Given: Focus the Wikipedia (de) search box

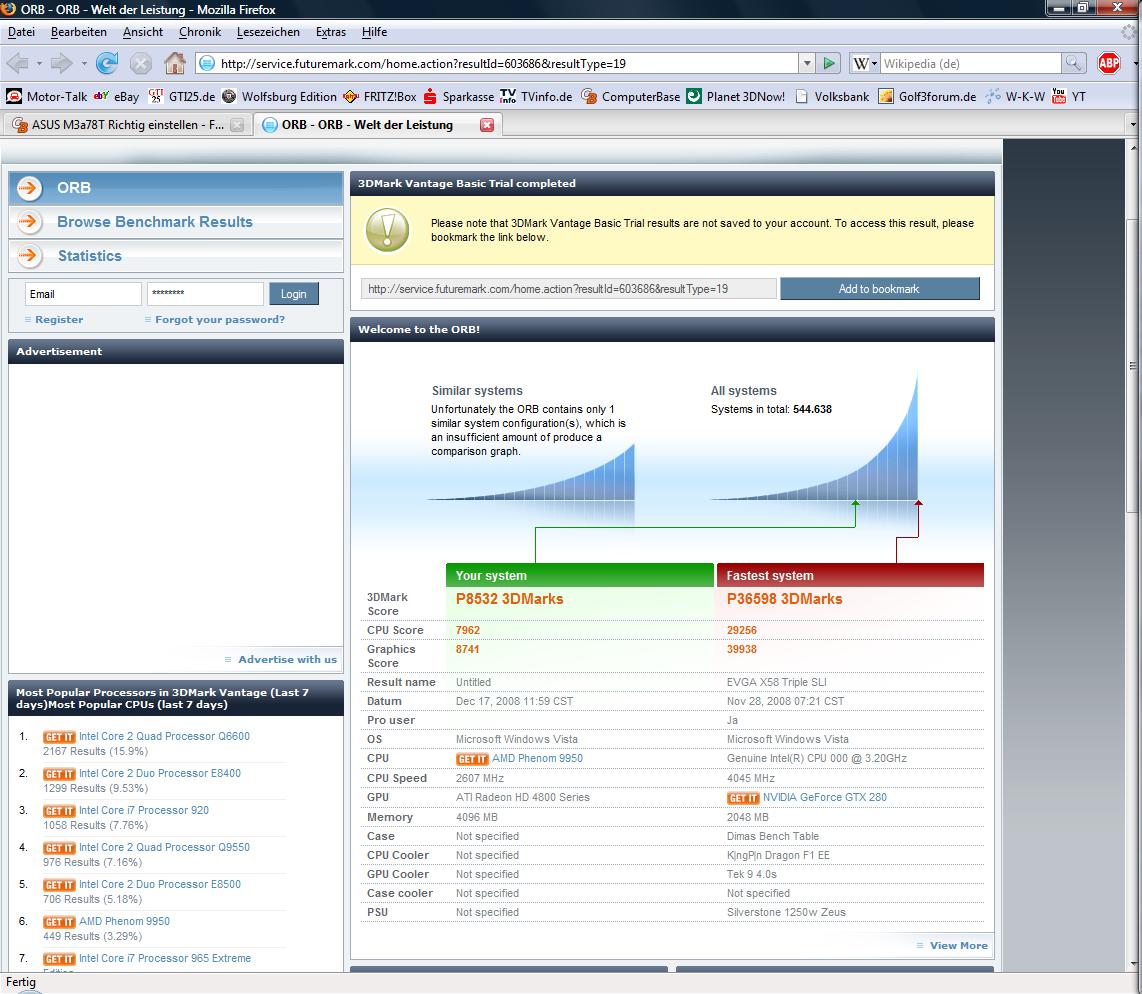Looking at the screenshot, I should coord(970,63).
